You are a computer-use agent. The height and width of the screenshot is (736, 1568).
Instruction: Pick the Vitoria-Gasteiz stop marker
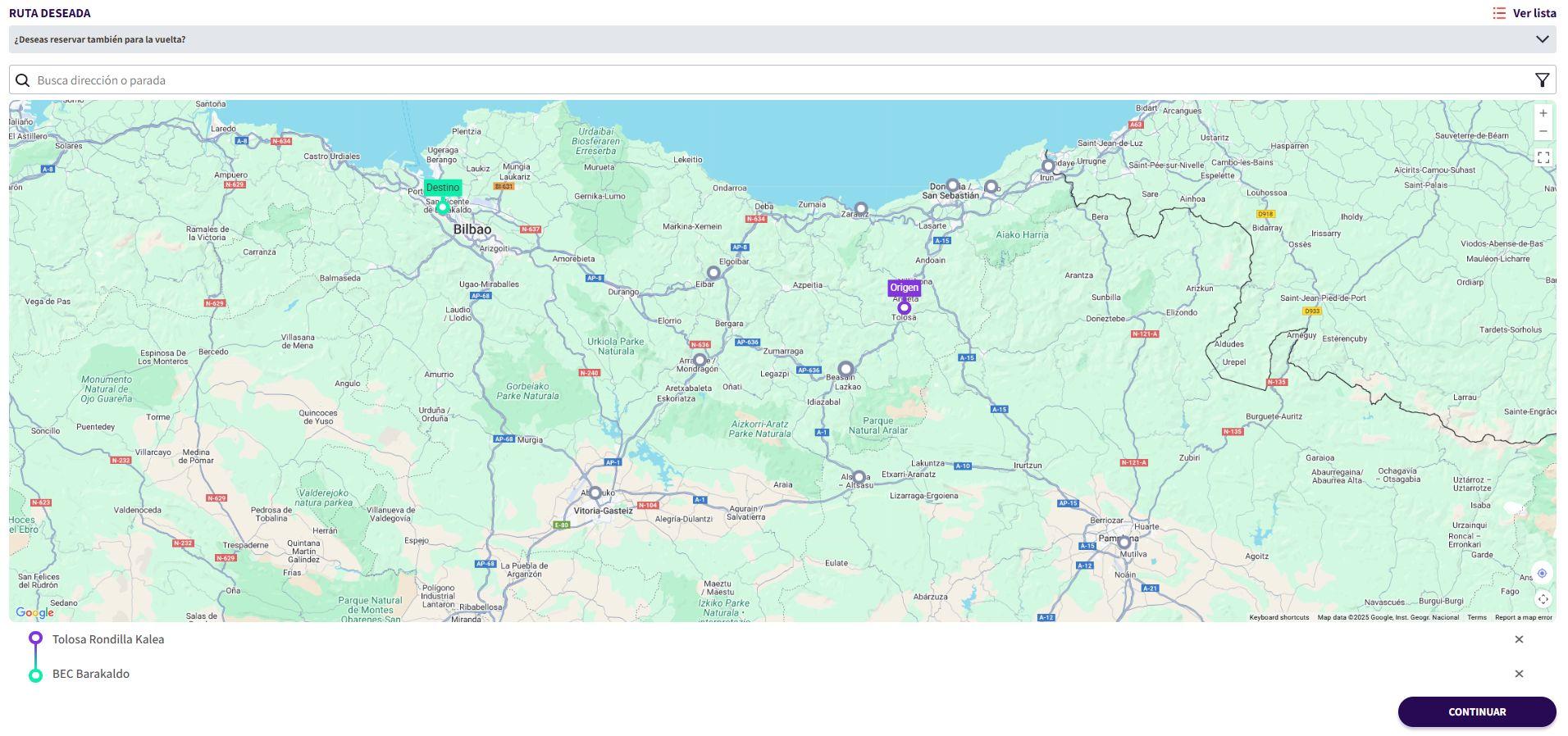(x=595, y=493)
